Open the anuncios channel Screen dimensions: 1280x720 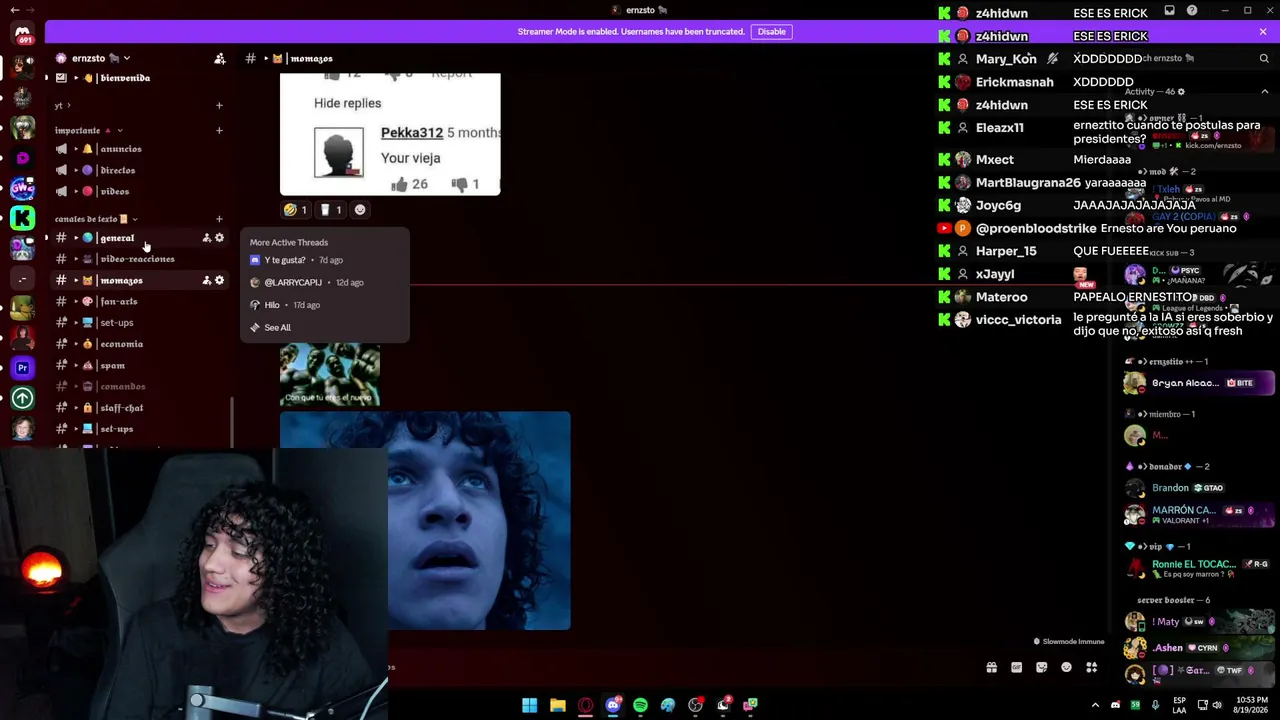[x=138, y=149]
